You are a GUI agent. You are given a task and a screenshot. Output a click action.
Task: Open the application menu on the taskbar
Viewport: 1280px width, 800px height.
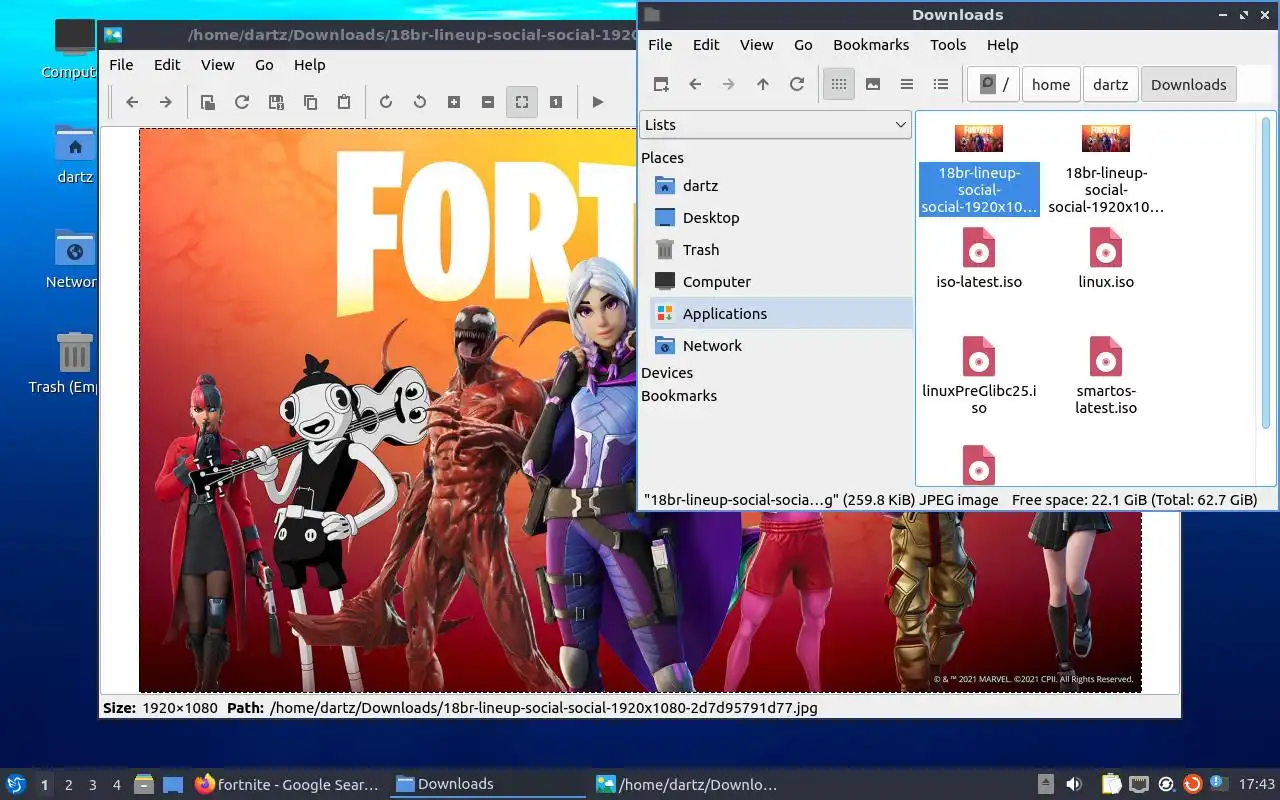(15, 784)
